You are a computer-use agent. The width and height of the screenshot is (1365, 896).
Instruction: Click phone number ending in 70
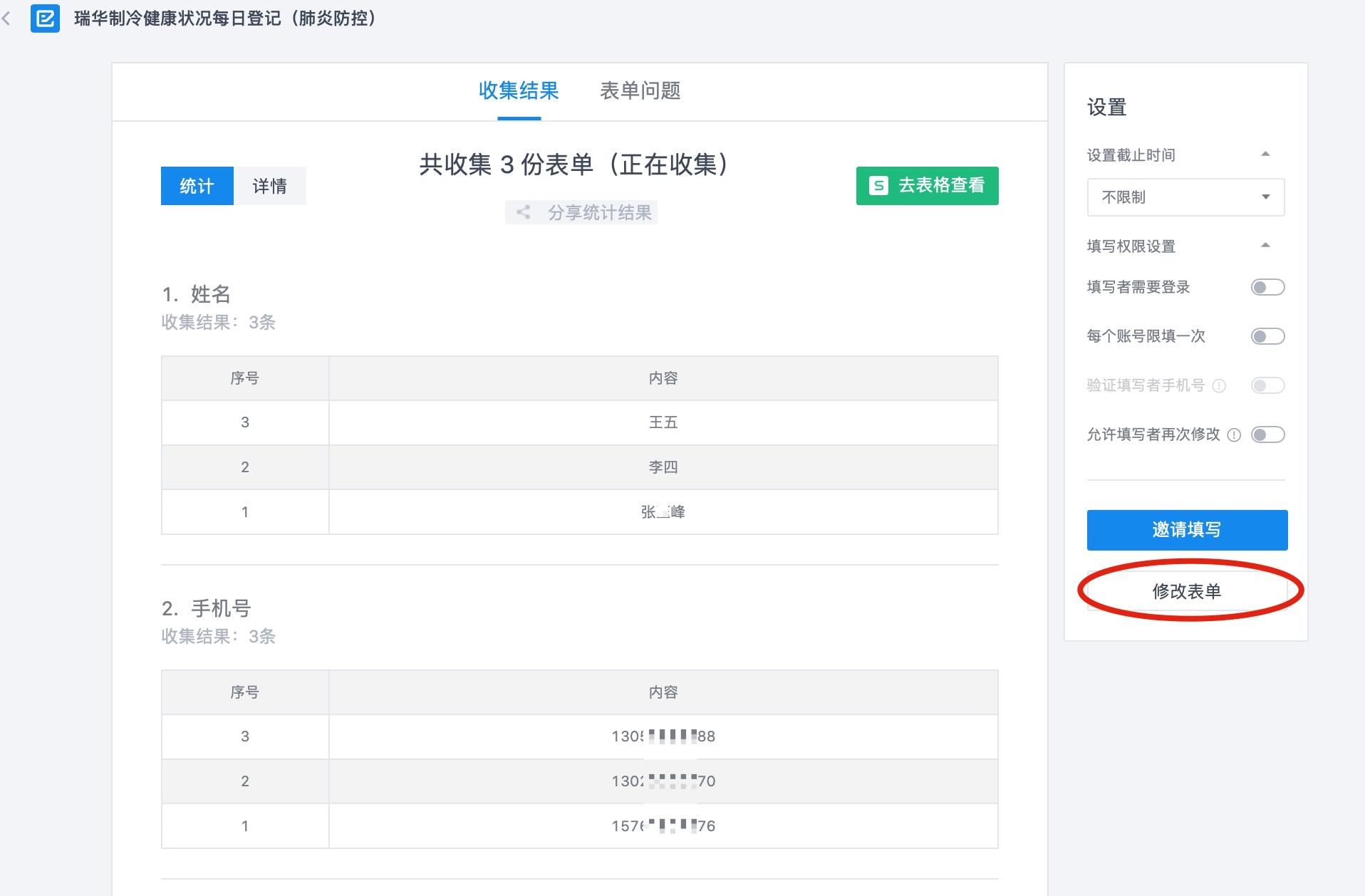coord(663,781)
